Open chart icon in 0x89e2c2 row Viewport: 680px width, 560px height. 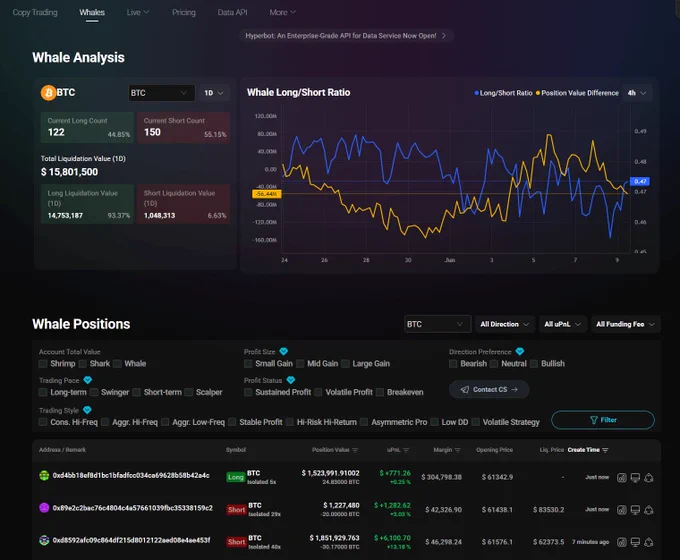click(x=621, y=510)
